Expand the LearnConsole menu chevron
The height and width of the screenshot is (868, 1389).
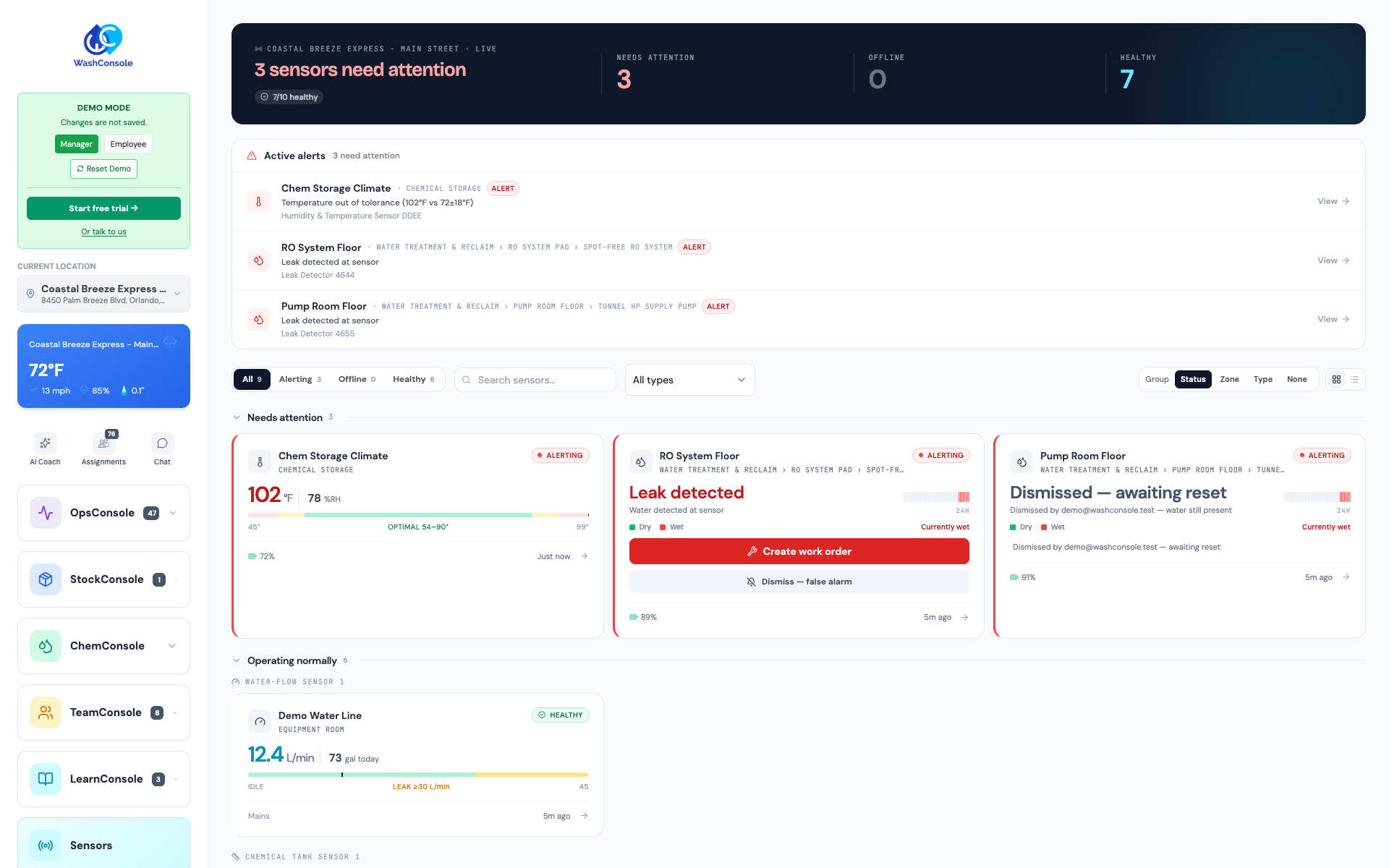[x=176, y=779]
